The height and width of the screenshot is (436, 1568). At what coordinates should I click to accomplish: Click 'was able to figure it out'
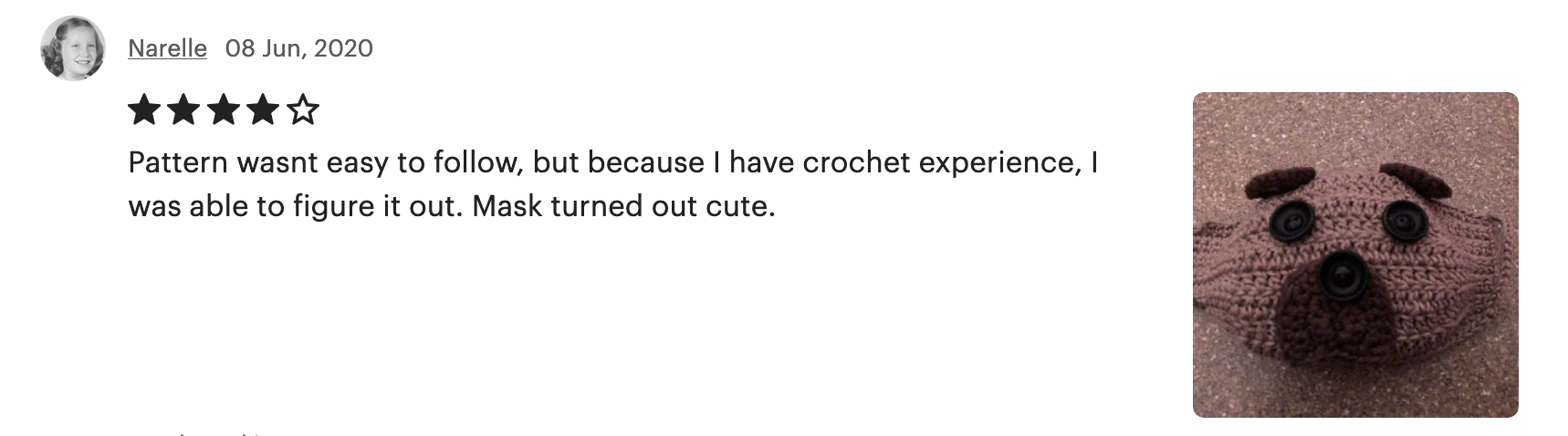coord(297,206)
